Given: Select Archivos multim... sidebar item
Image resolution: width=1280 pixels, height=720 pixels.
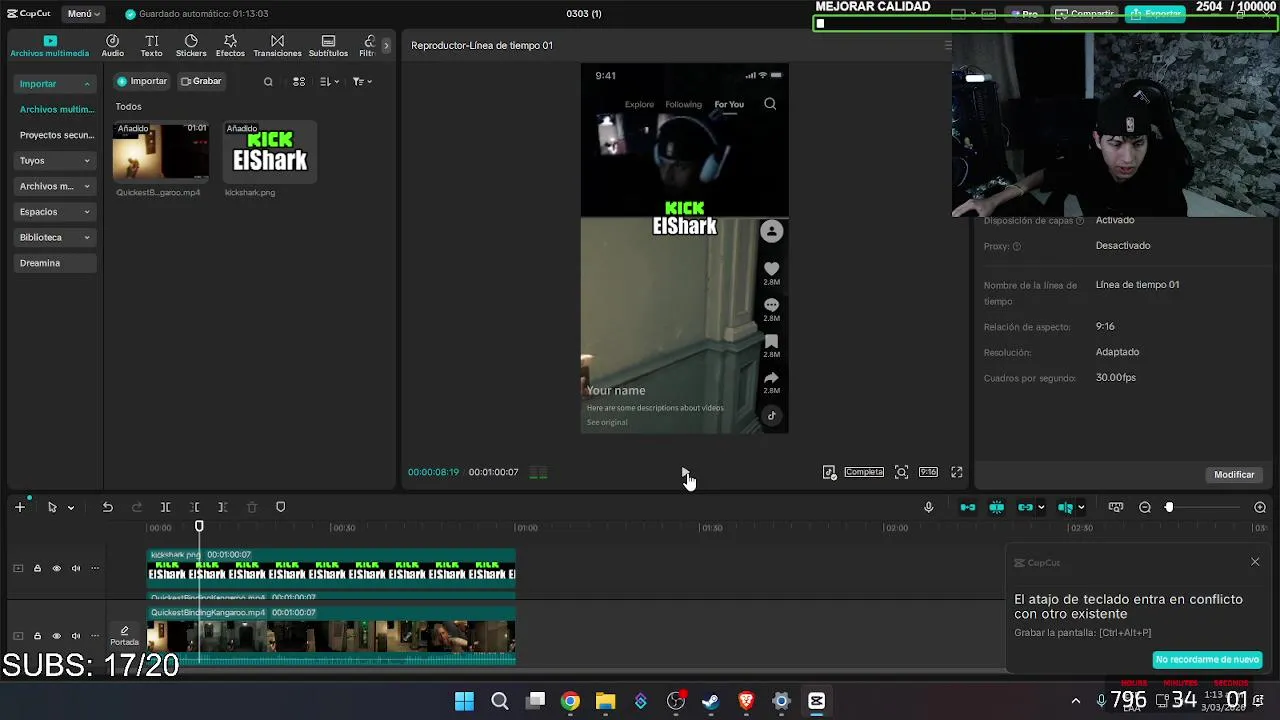Looking at the screenshot, I should [x=57, y=109].
